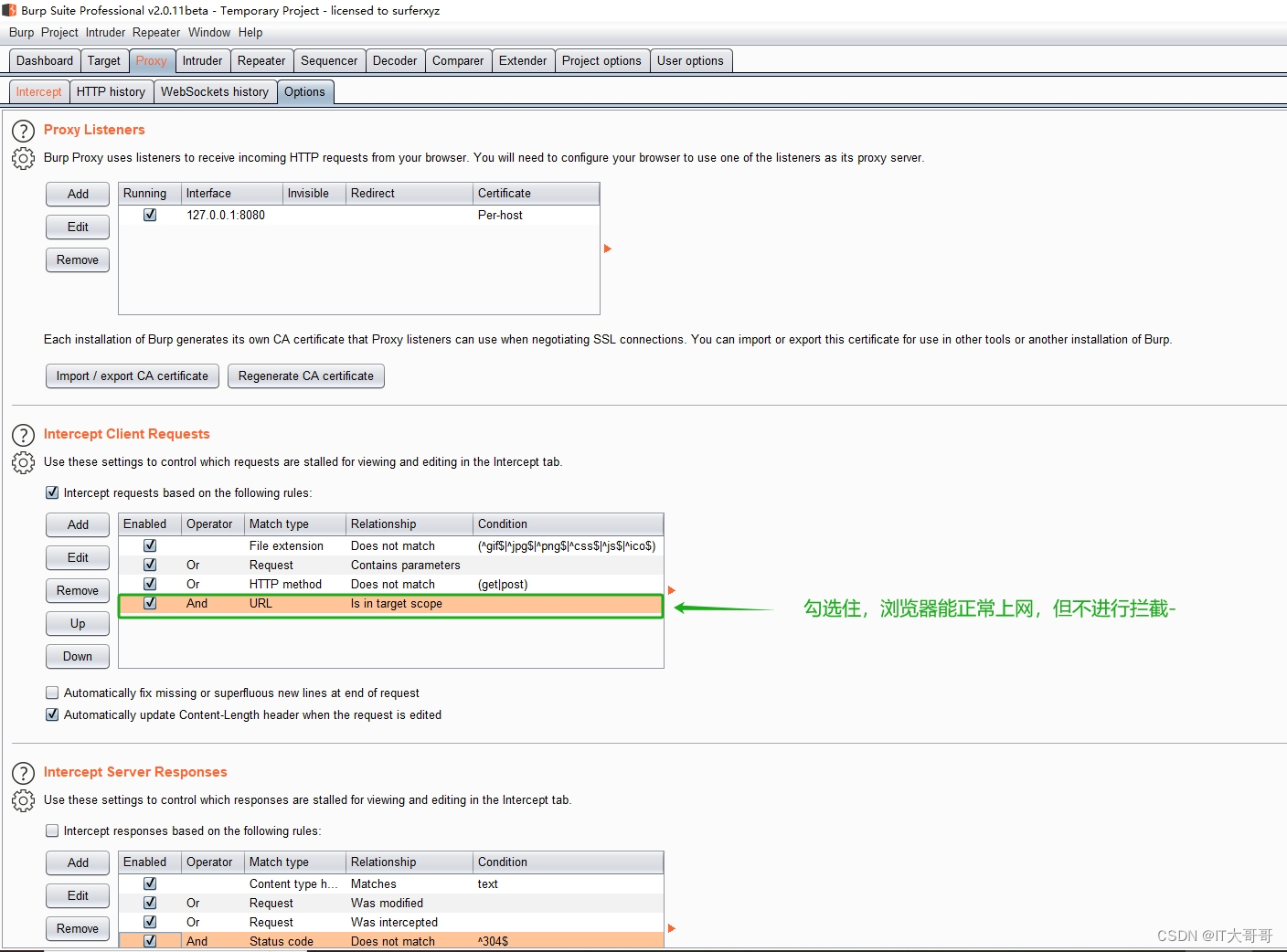Open the Project menu
This screenshot has height=952, width=1287.
pos(59,32)
